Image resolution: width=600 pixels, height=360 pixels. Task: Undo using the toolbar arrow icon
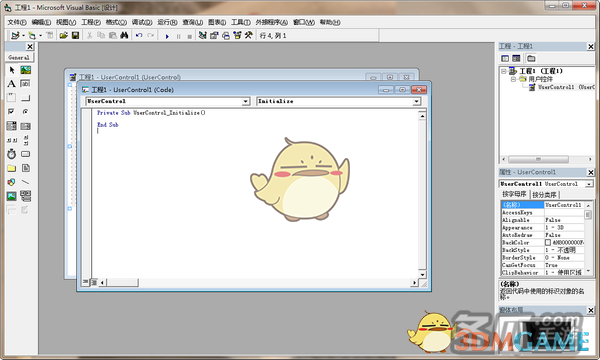139,36
